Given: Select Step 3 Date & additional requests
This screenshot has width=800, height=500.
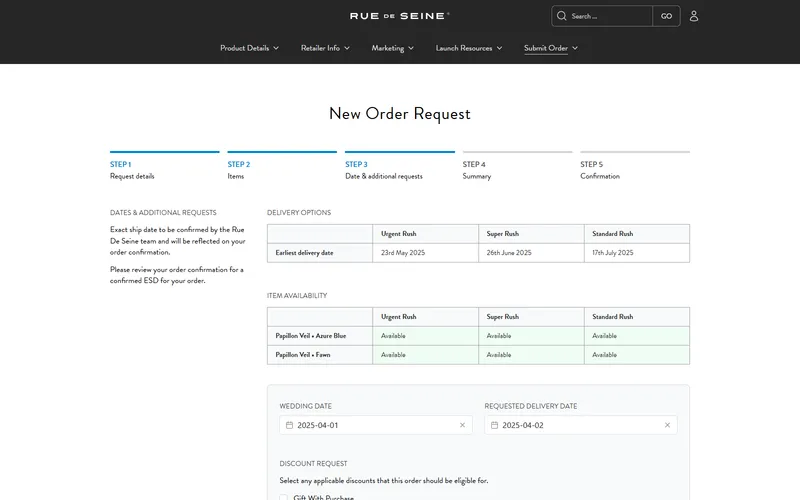Looking at the screenshot, I should coord(399,167).
